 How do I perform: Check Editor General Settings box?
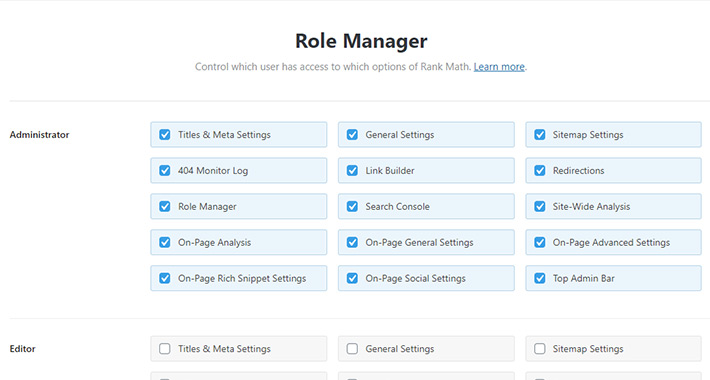tap(352, 349)
